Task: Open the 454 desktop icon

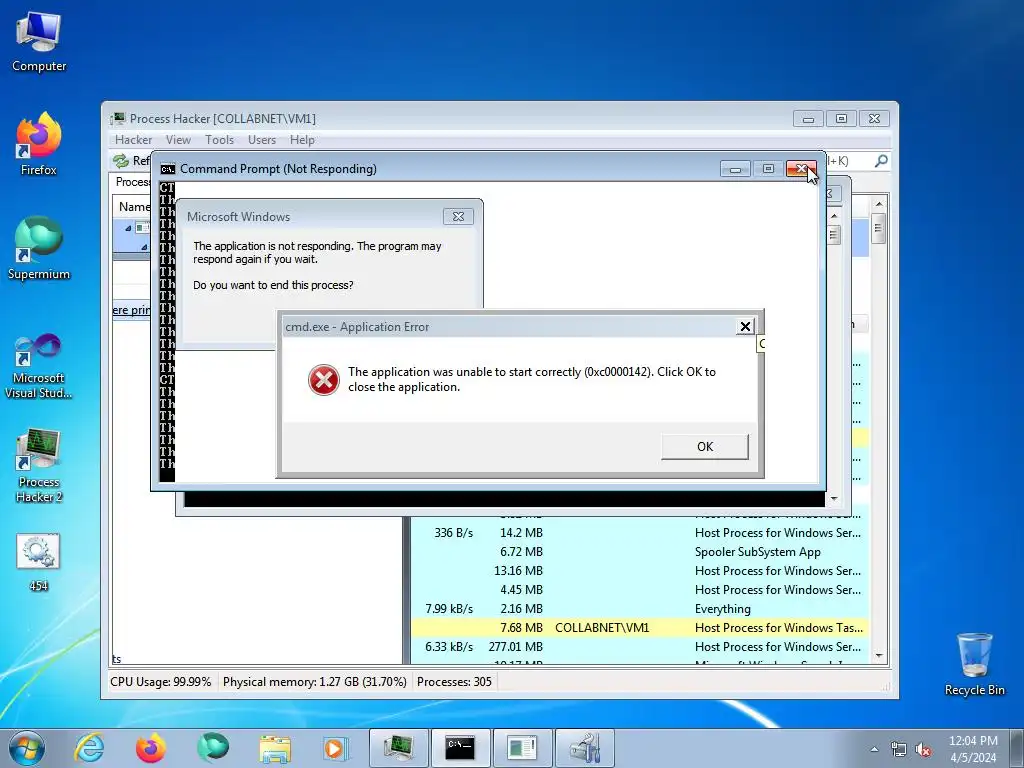Action: coord(39,563)
